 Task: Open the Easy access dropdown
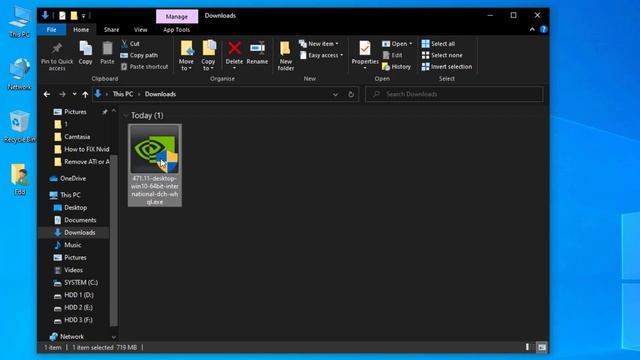pyautogui.click(x=321, y=55)
